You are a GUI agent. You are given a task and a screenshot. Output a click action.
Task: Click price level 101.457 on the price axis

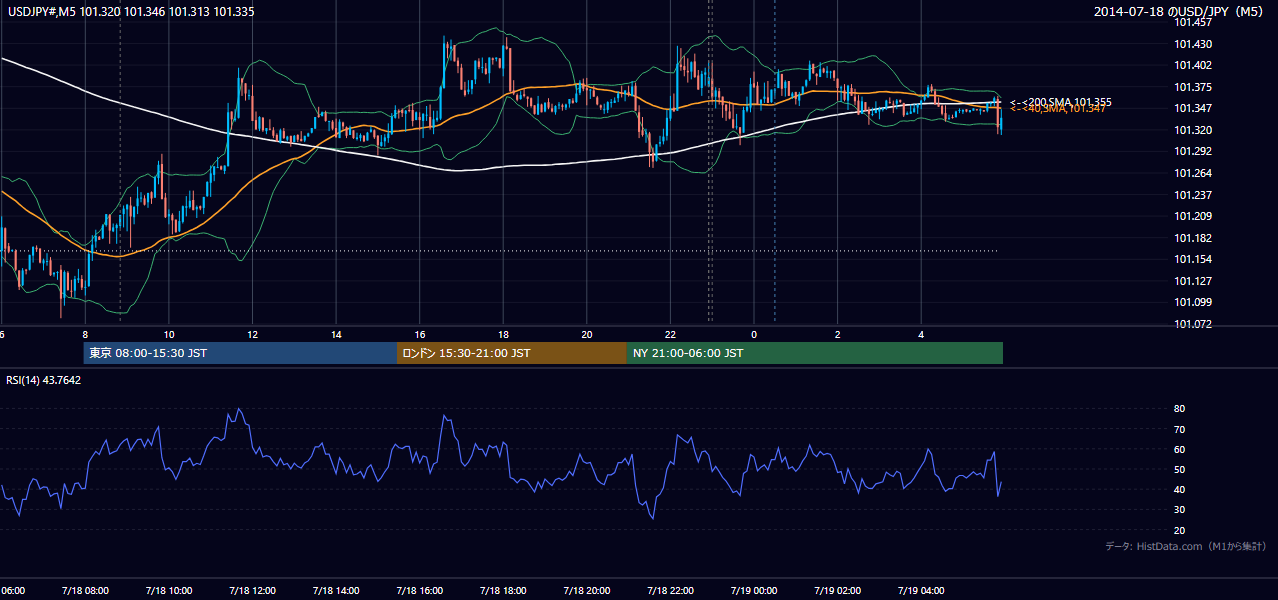(x=1192, y=22)
